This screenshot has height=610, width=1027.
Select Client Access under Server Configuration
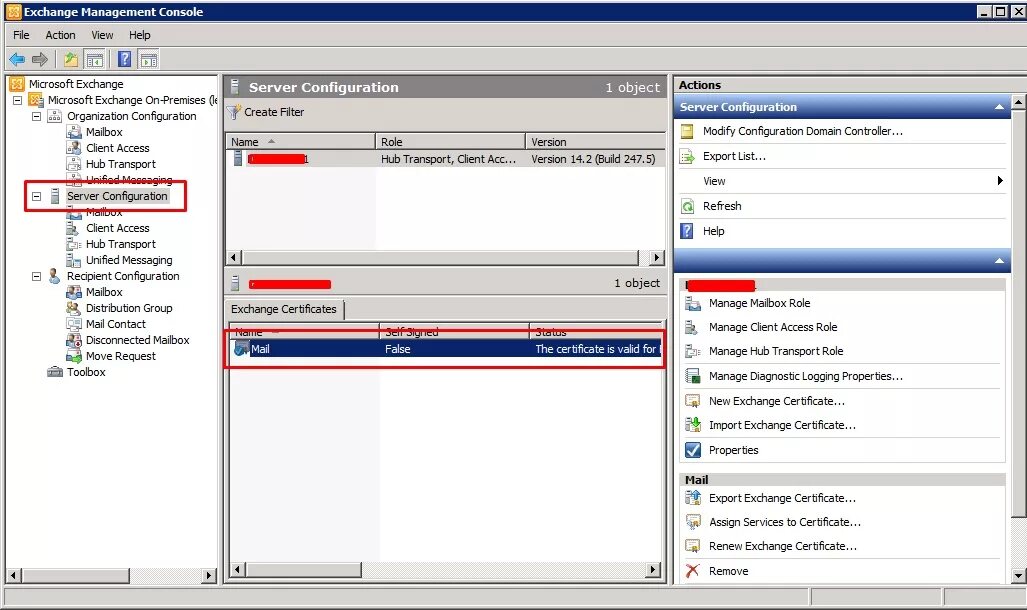click(118, 229)
